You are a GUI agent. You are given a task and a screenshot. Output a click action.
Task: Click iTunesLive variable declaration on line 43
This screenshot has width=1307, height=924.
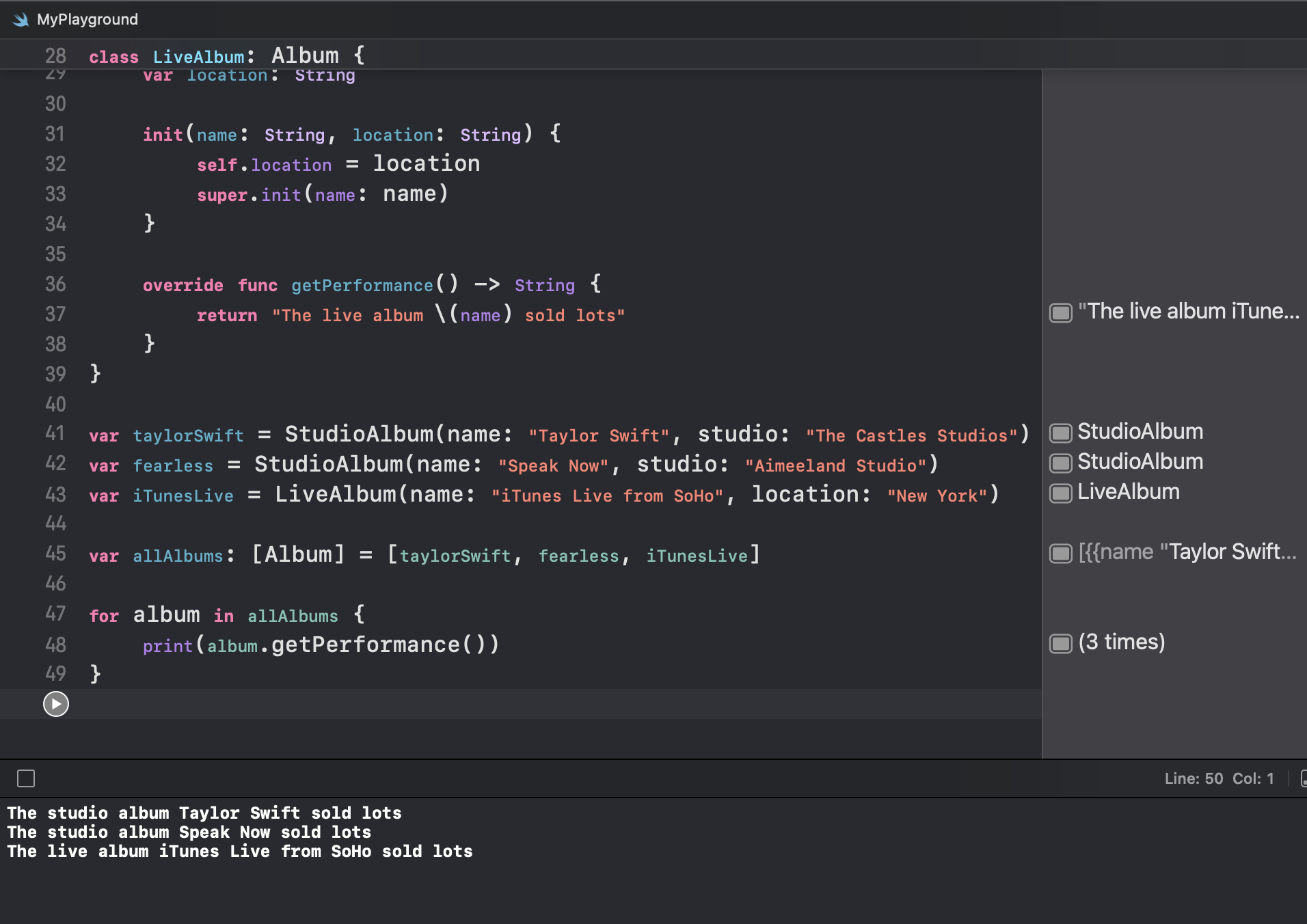click(183, 495)
